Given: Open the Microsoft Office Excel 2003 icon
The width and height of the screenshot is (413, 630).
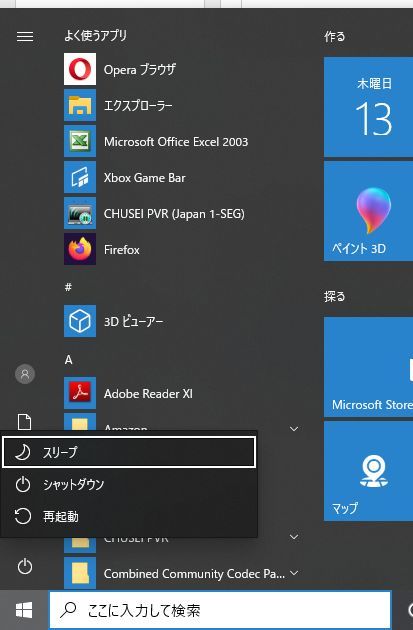Looking at the screenshot, I should click(80, 141).
